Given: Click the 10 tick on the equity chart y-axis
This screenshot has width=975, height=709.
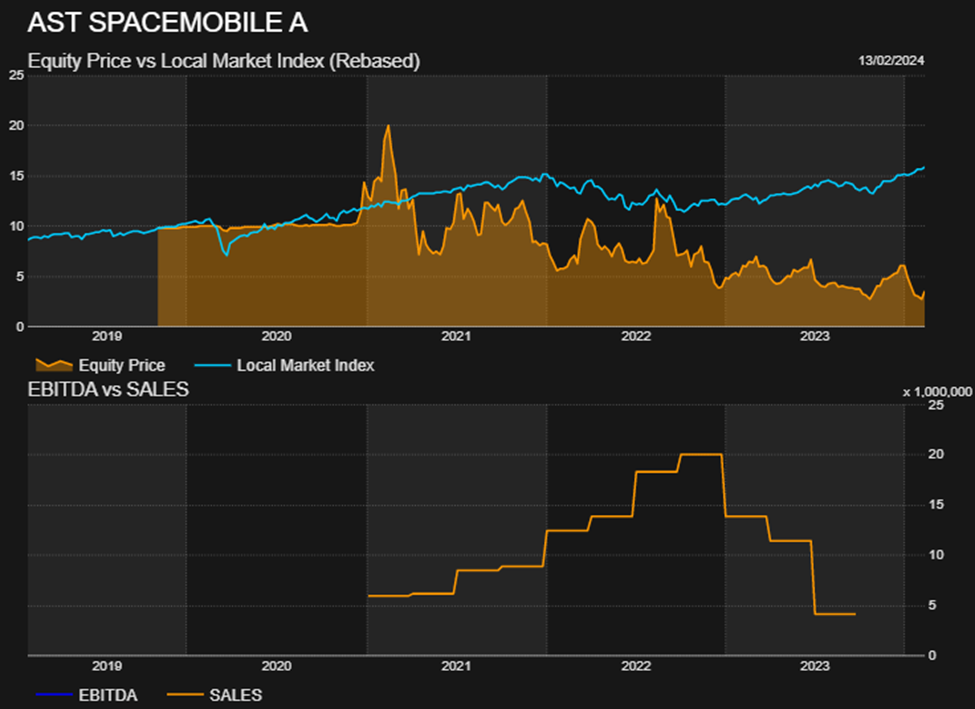Looking at the screenshot, I should click(x=17, y=226).
